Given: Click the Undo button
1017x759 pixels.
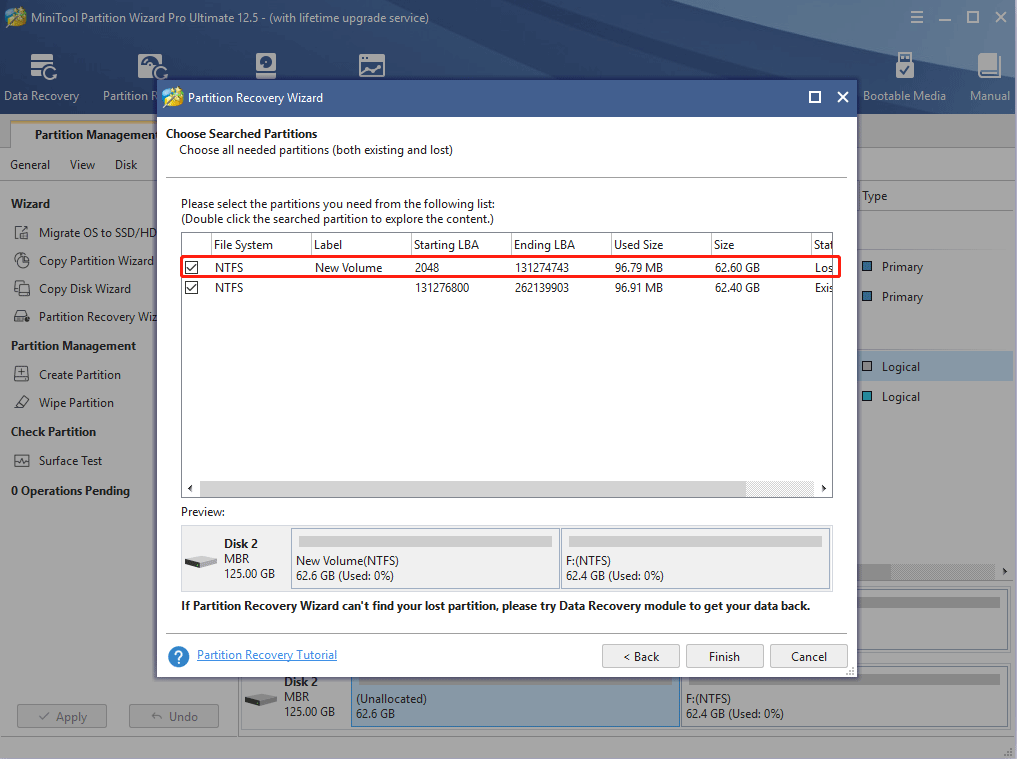Looking at the screenshot, I should pos(174,716).
